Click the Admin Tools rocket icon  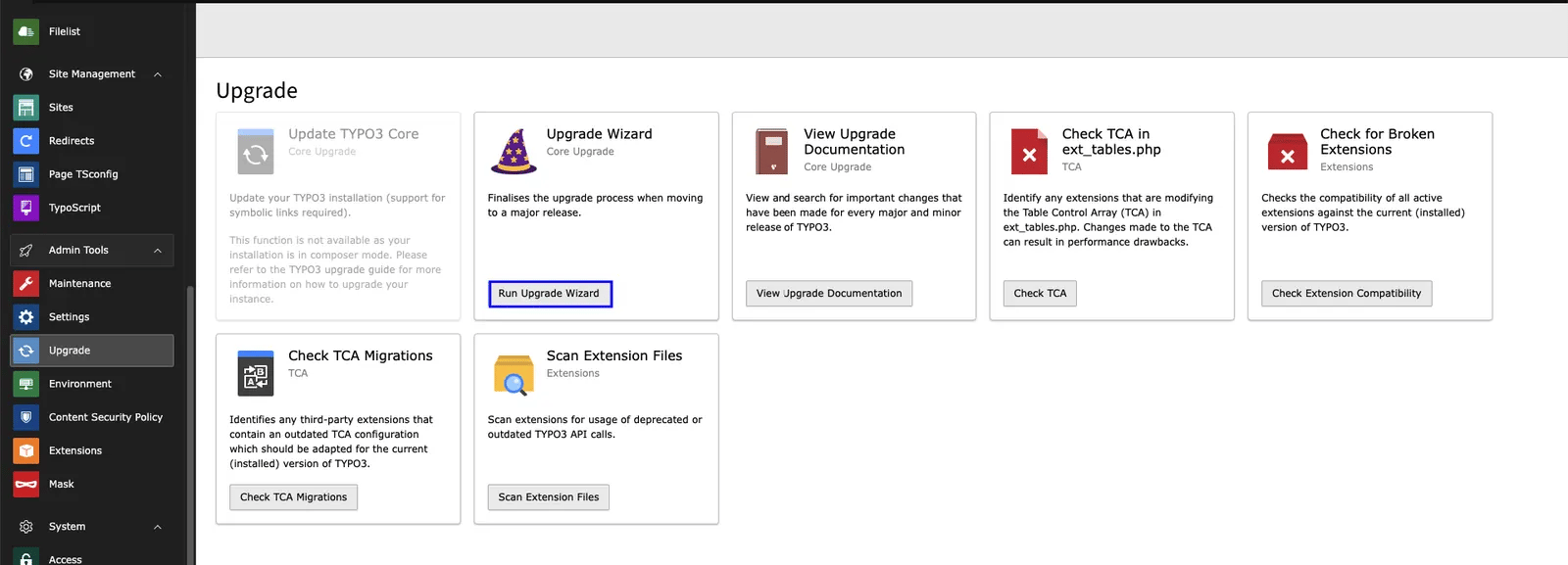[x=26, y=251]
